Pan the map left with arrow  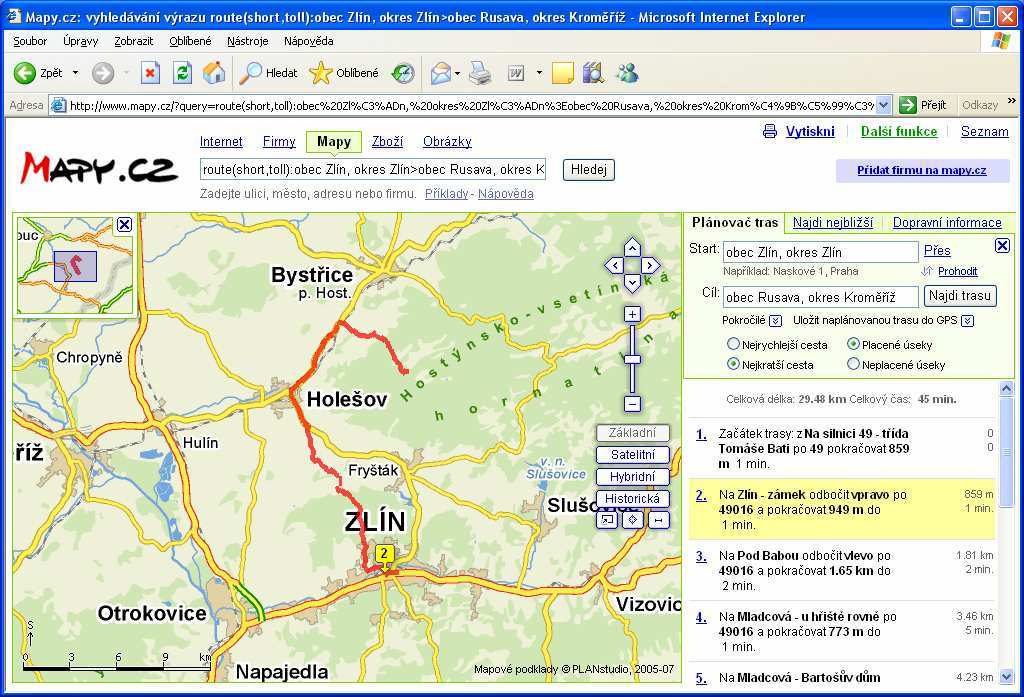(x=614, y=265)
